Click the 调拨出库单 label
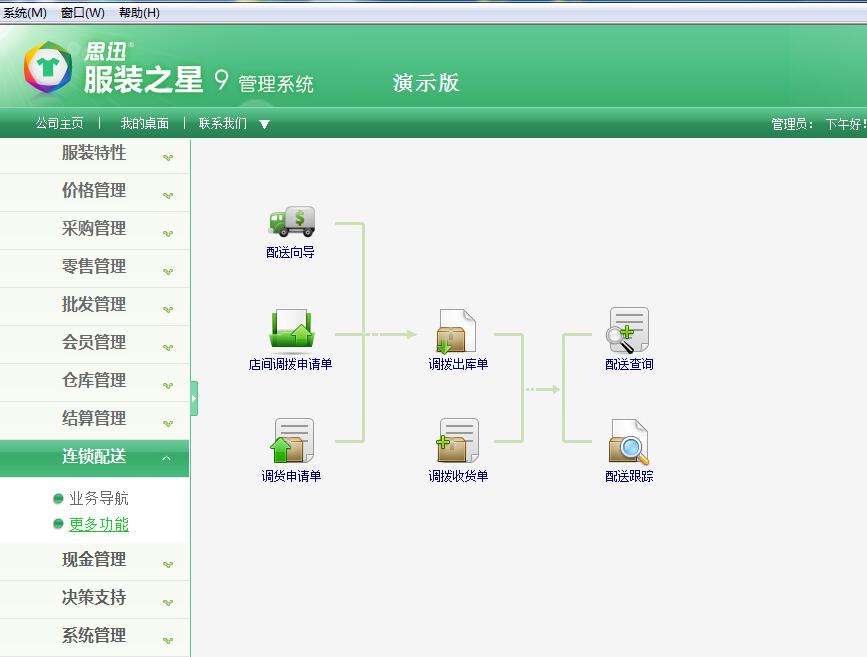 tap(458, 364)
